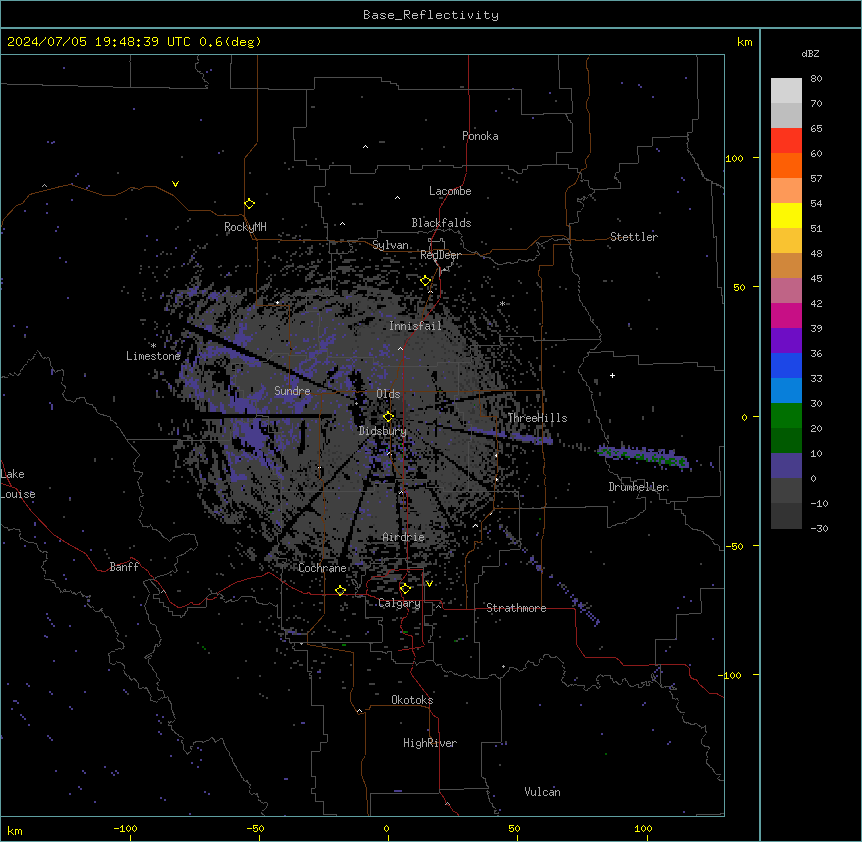Click the 36 dBZ blue color swatch
The height and width of the screenshot is (842, 862).
point(786,365)
